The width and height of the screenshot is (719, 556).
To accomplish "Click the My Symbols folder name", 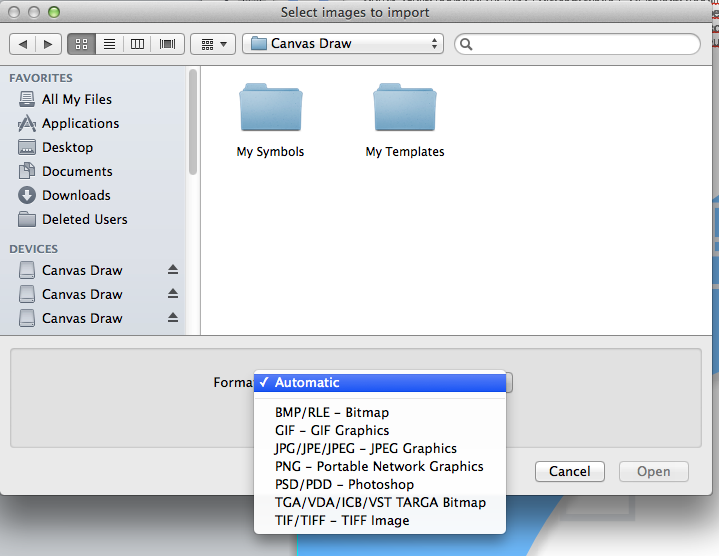I will pos(270,152).
